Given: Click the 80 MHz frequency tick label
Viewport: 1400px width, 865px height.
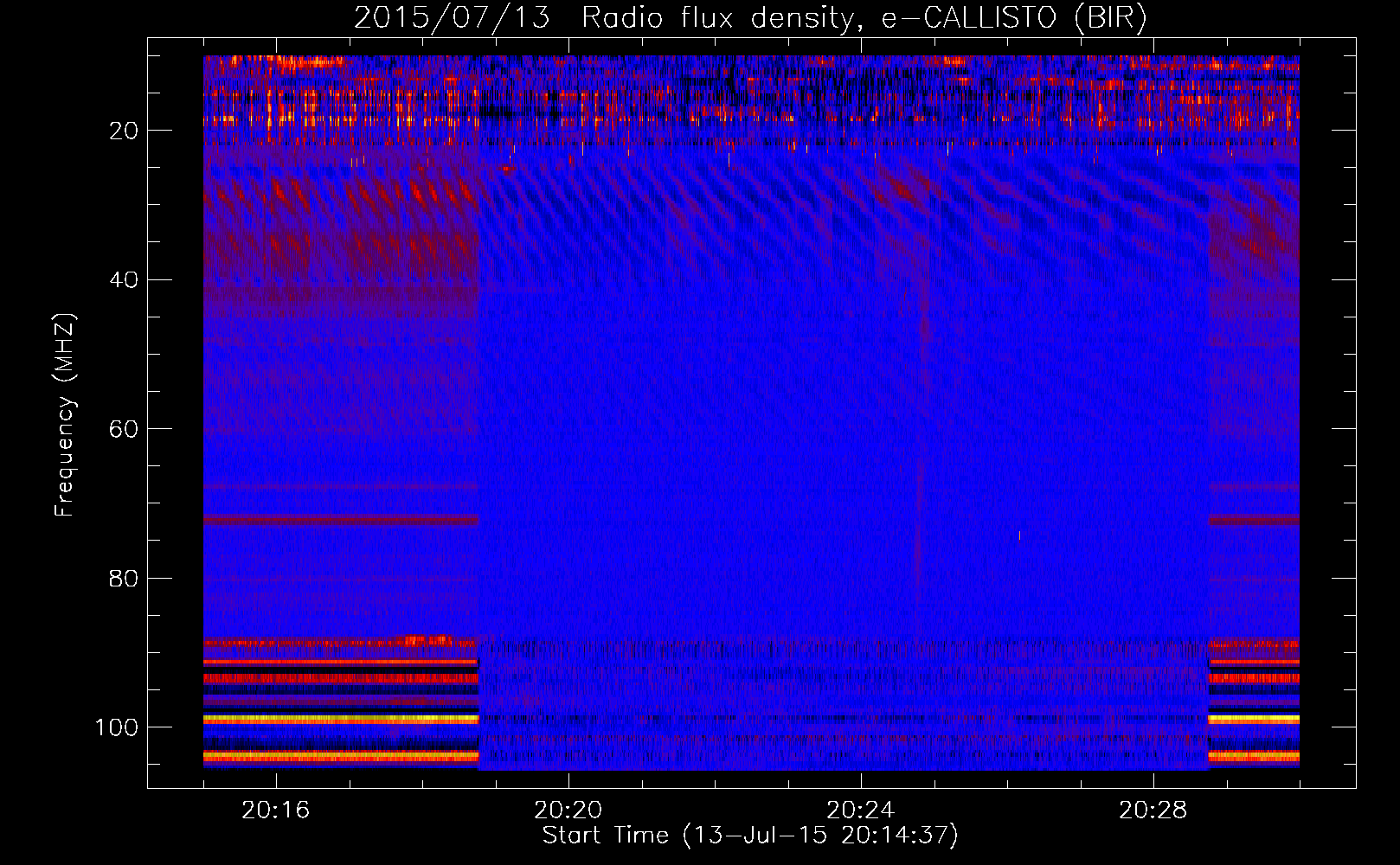Looking at the screenshot, I should 124,578.
